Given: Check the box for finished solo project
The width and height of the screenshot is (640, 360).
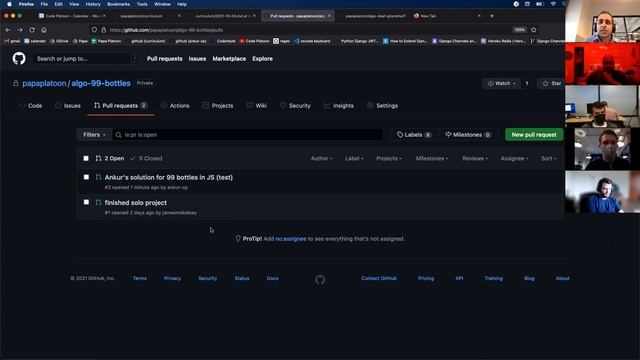Looking at the screenshot, I should coord(86,202).
